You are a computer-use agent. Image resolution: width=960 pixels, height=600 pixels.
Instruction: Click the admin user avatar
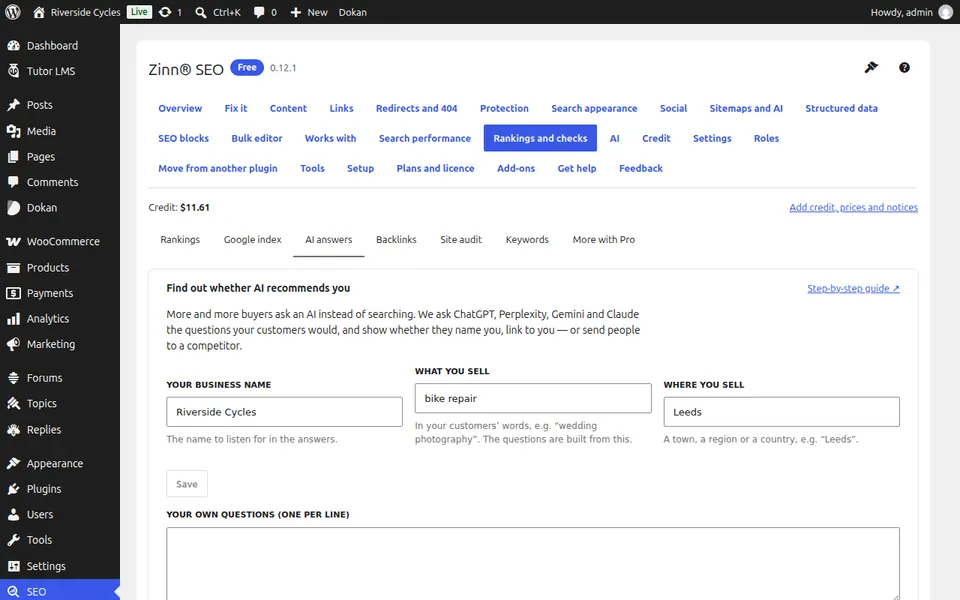tap(946, 12)
